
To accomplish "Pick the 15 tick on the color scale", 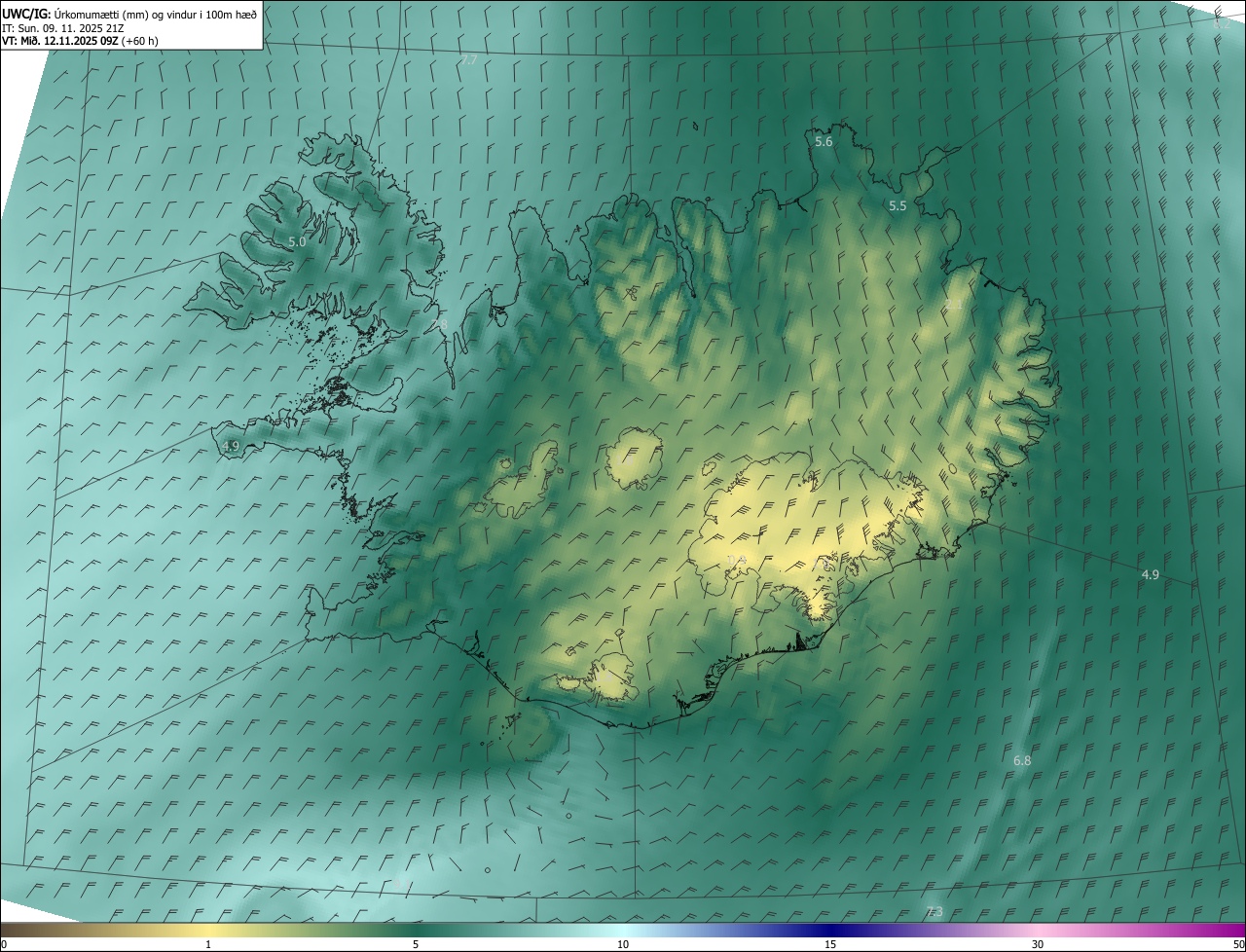I will click(x=830, y=944).
